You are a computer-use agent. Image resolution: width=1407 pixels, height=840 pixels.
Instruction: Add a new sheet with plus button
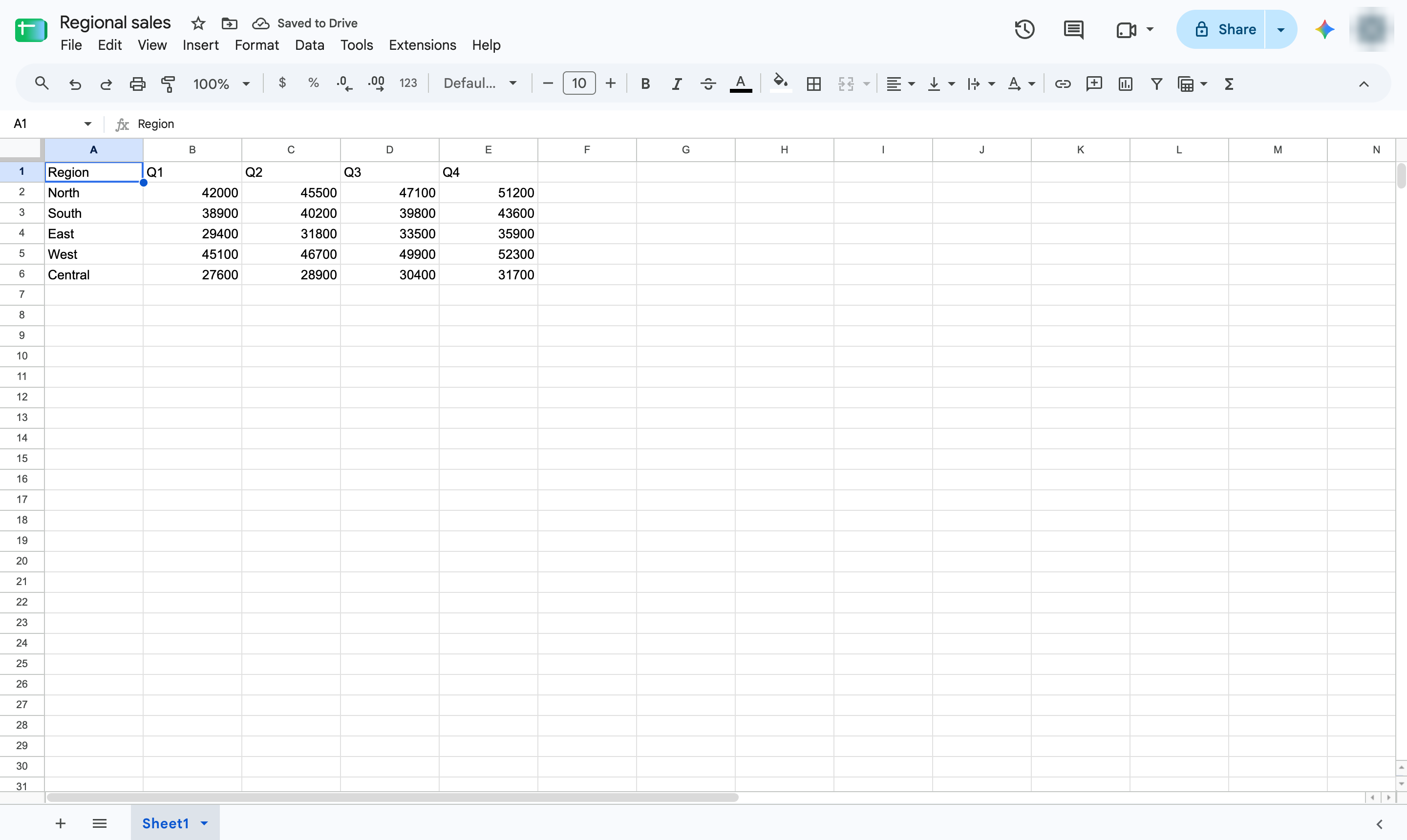61,823
